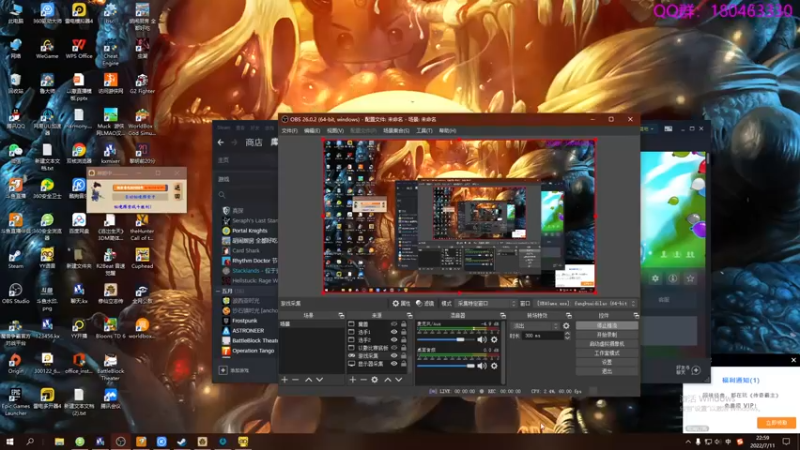Screen dimensions: 800x450
Task: Pop out the 混音器 dock panel
Action: pyautogui.click(x=503, y=316)
